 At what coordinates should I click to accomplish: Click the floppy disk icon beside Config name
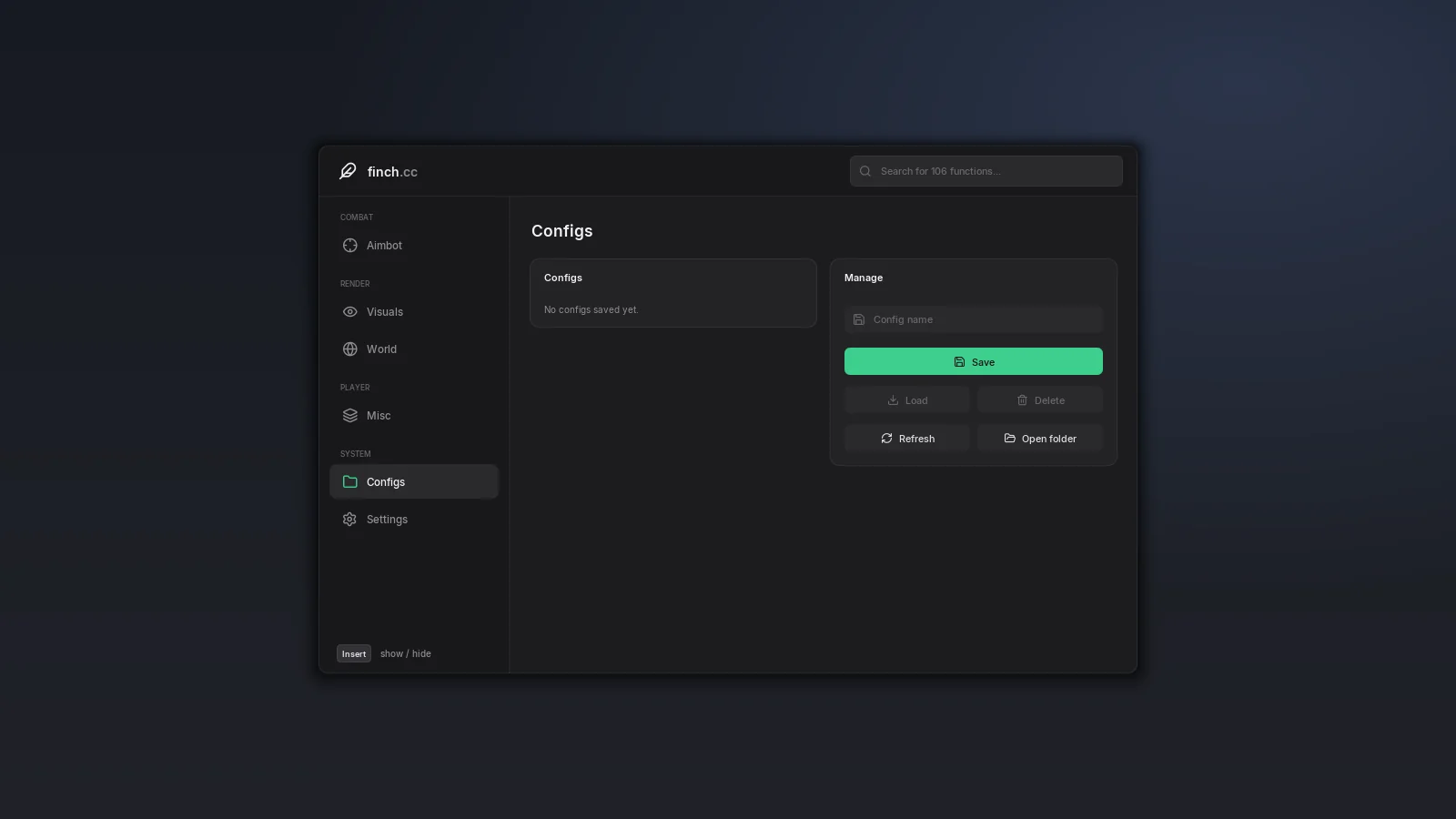tap(859, 319)
